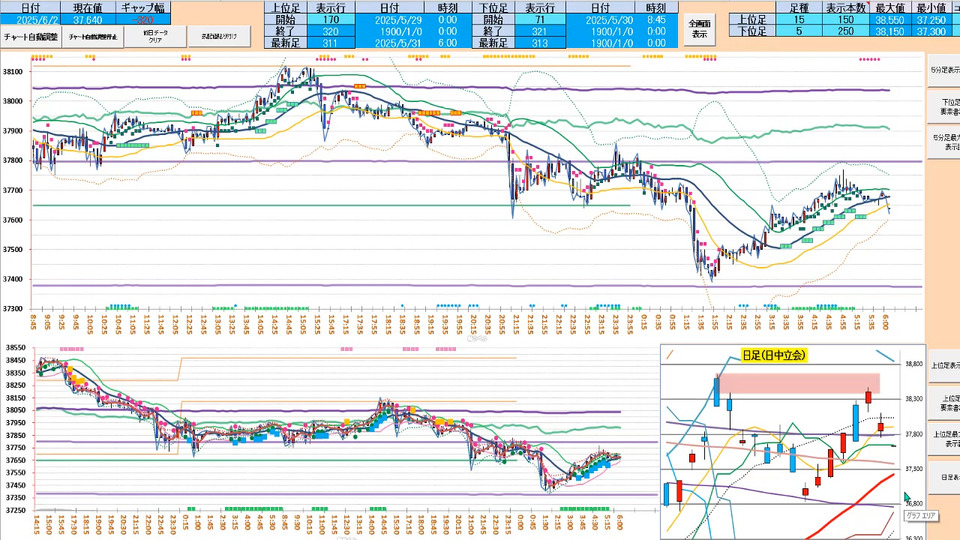Select the ギャップ幅 header cell
The height and width of the screenshot is (540, 960).
[x=143, y=8]
